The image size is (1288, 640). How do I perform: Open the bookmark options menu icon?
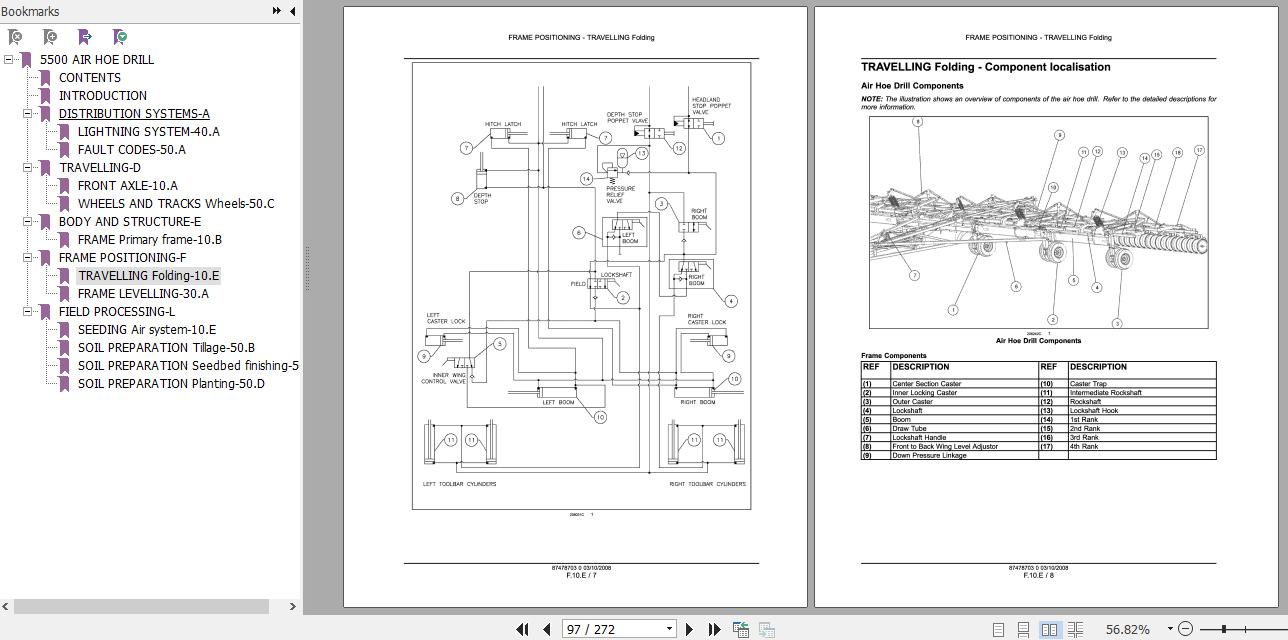pos(118,36)
